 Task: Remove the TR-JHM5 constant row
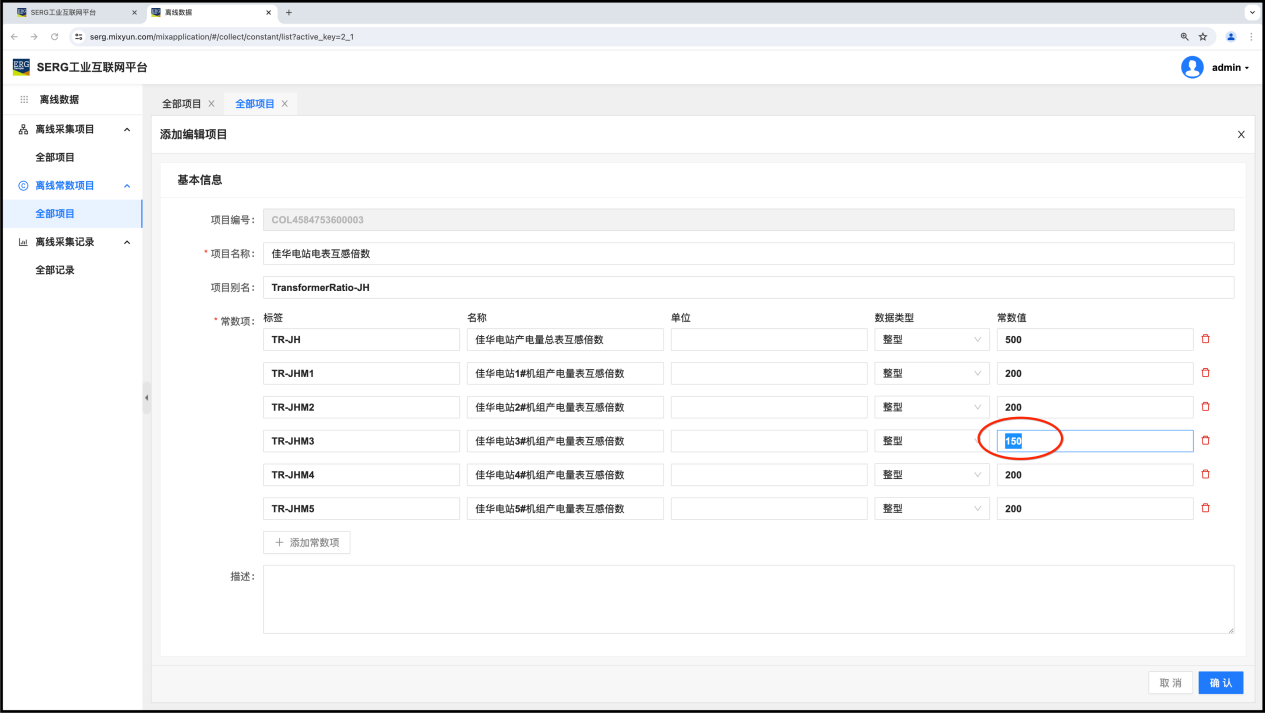tap(1205, 508)
